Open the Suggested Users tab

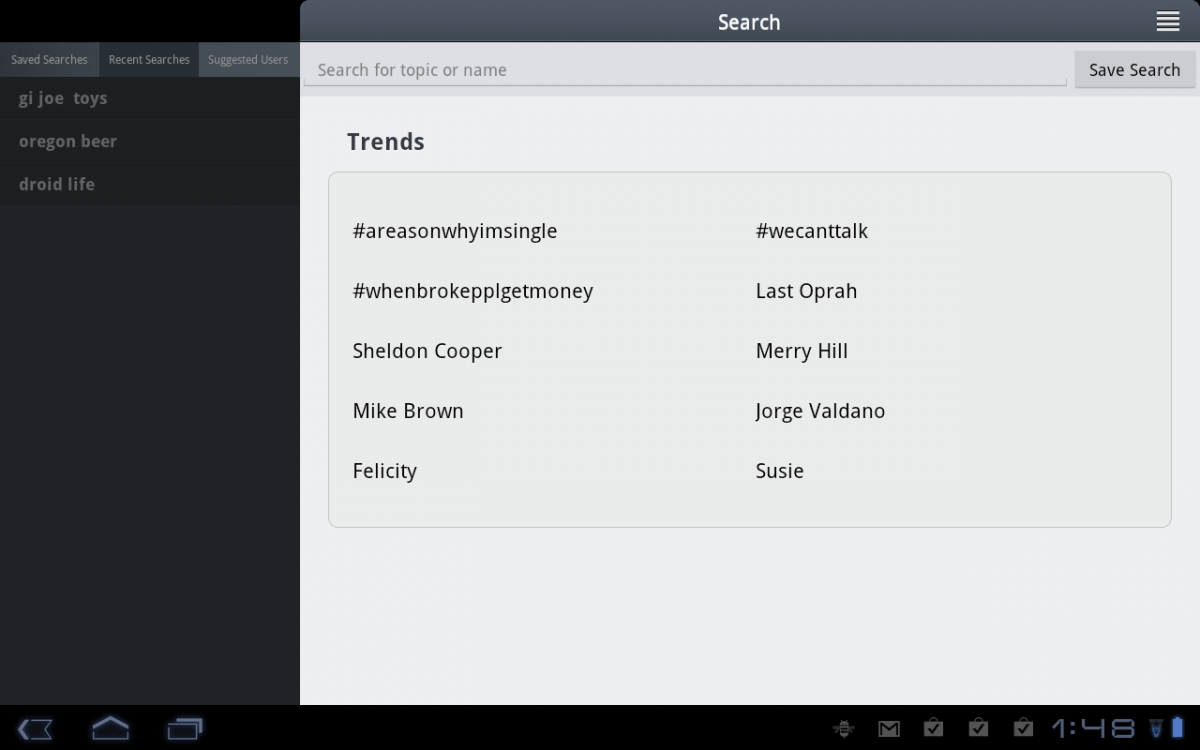pos(248,60)
